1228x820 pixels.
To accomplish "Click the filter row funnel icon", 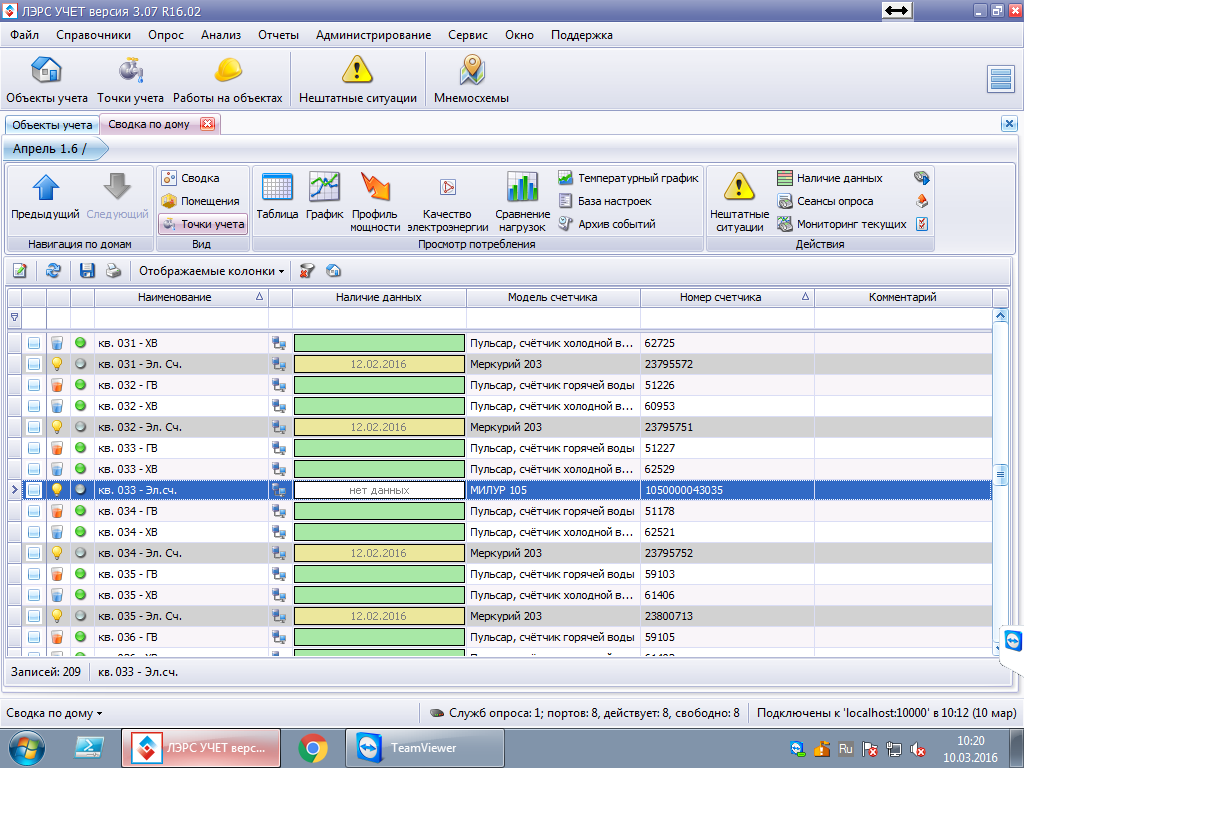I will tap(14, 318).
